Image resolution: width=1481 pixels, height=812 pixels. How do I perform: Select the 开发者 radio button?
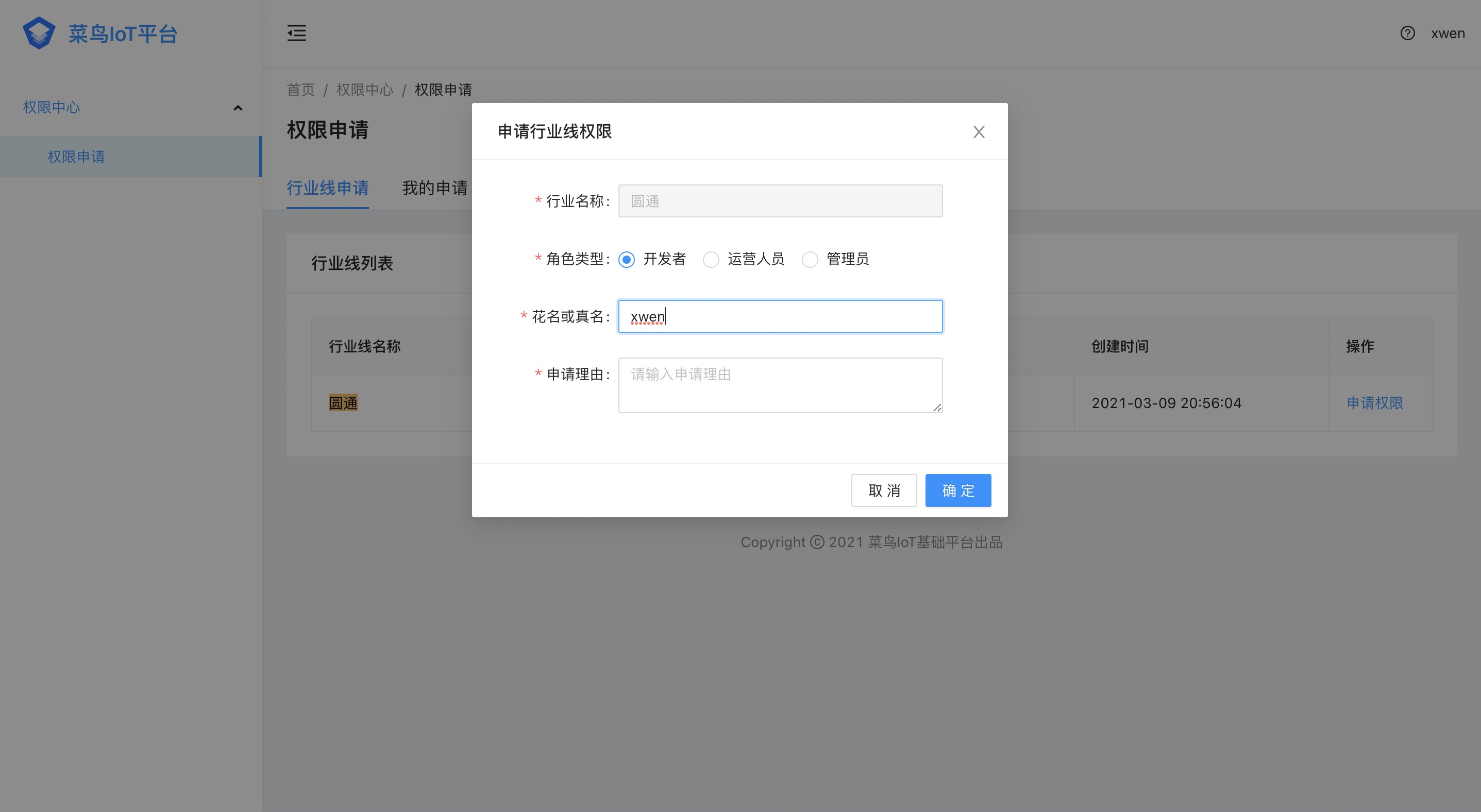627,260
